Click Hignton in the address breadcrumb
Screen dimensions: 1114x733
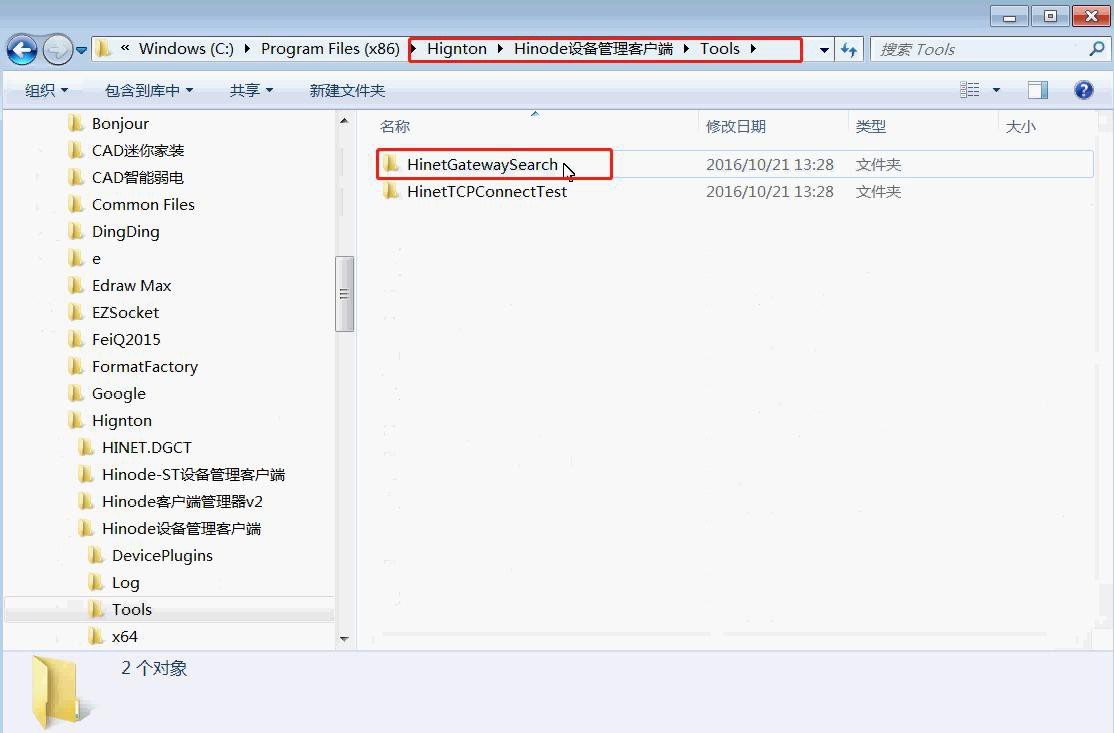pyautogui.click(x=456, y=49)
